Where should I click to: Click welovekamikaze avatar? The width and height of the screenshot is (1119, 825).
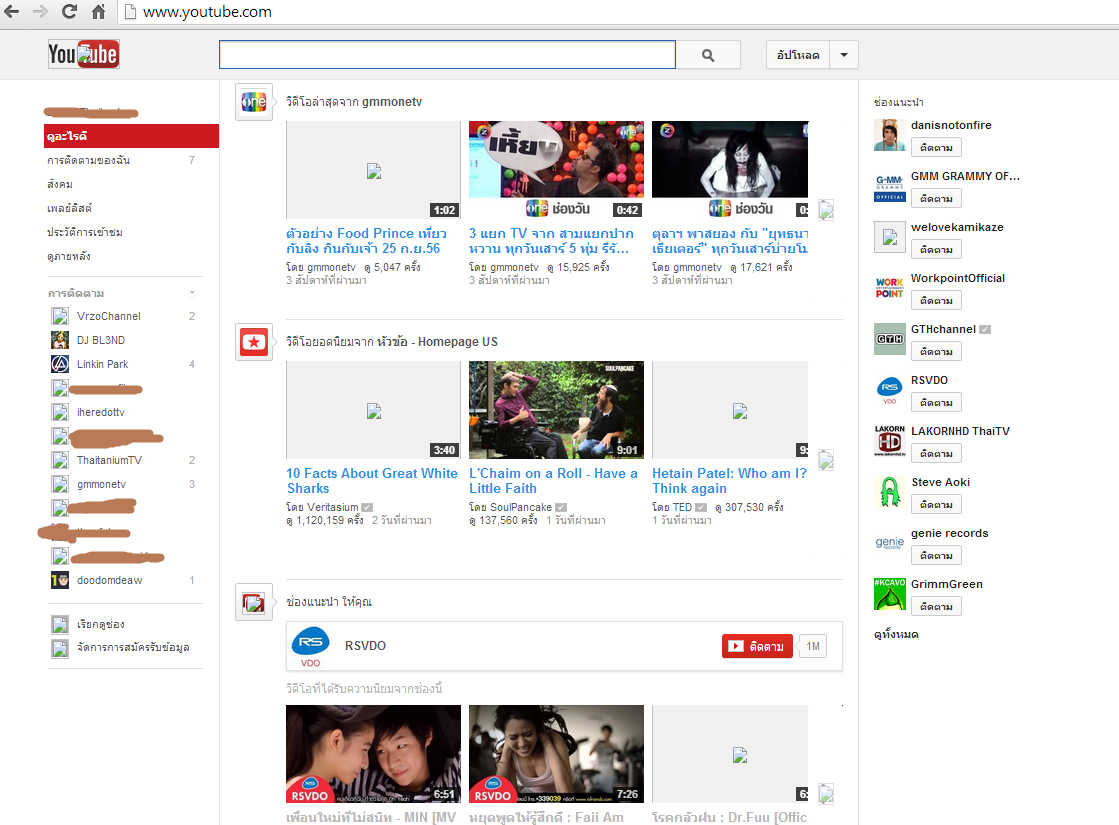[x=890, y=238]
